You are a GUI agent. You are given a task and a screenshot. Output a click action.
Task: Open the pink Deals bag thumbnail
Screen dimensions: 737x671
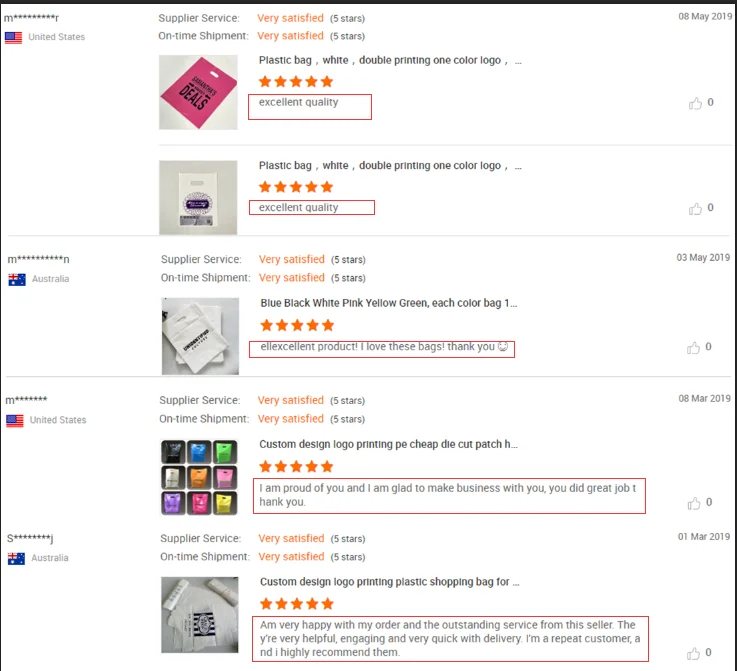(198, 92)
